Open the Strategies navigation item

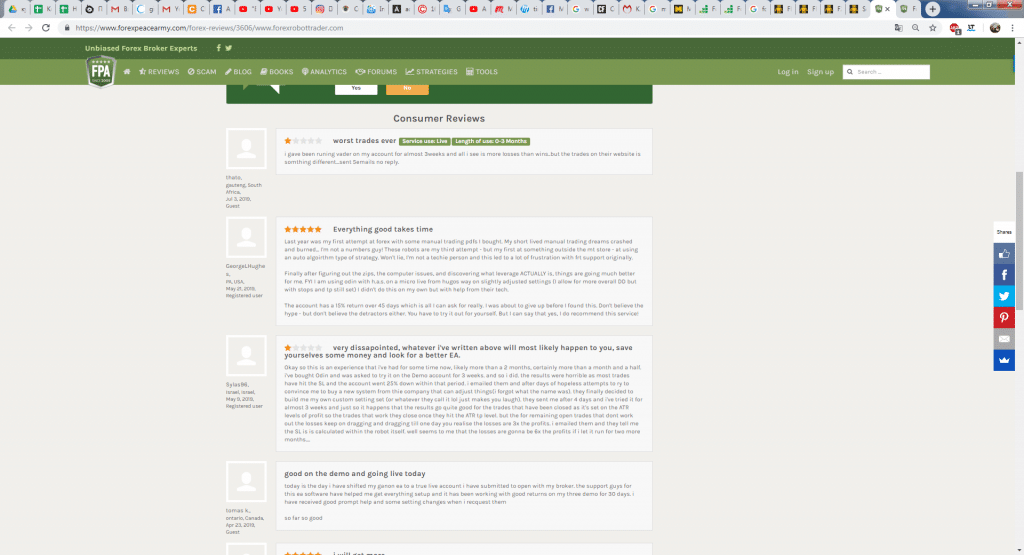tap(432, 72)
